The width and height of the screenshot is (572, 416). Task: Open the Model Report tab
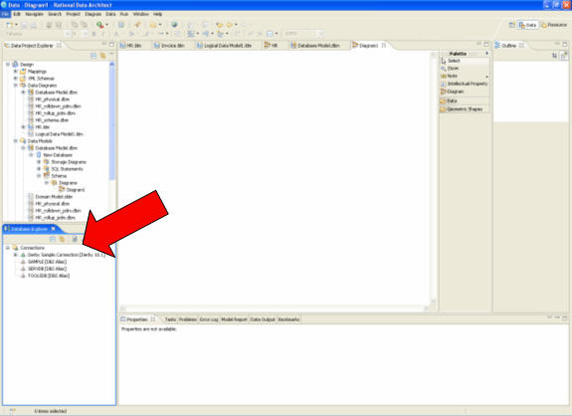(234, 319)
